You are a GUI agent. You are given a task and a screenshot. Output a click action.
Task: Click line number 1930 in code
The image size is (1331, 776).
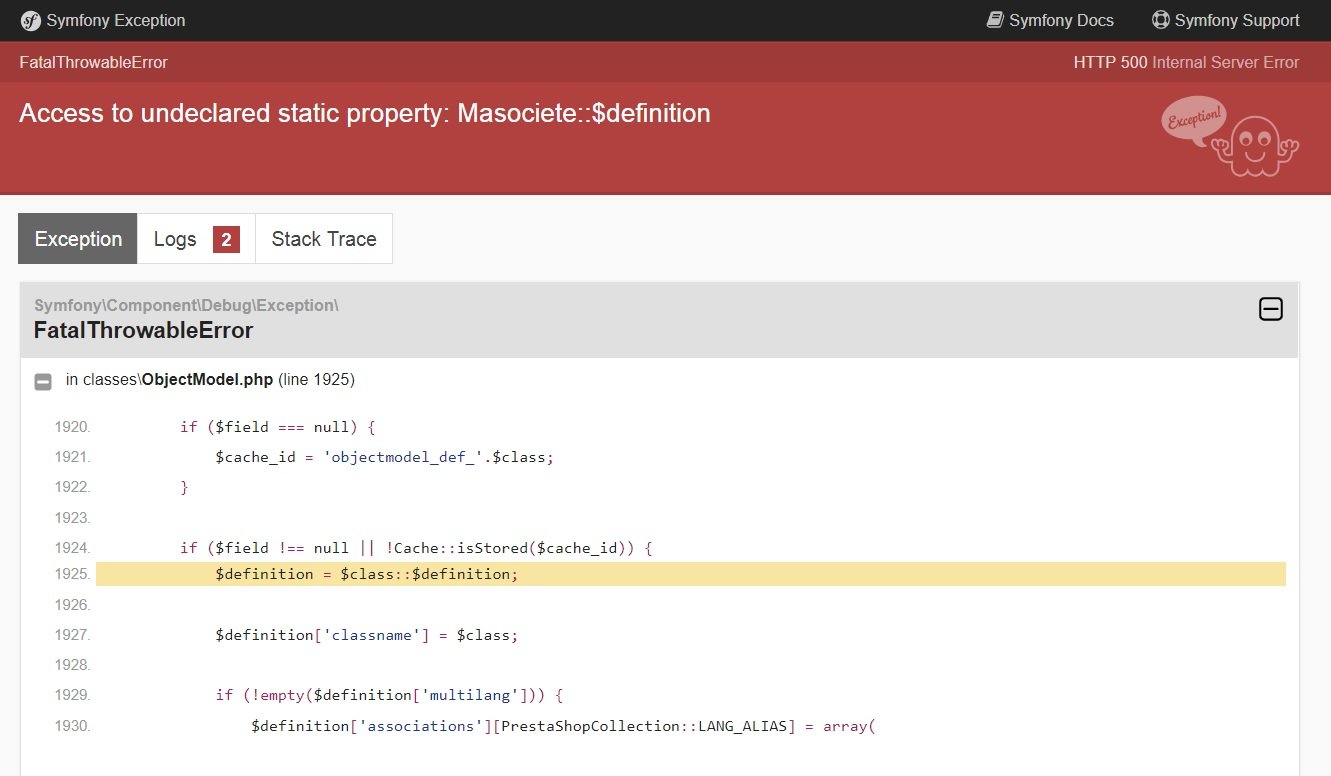[x=72, y=726]
